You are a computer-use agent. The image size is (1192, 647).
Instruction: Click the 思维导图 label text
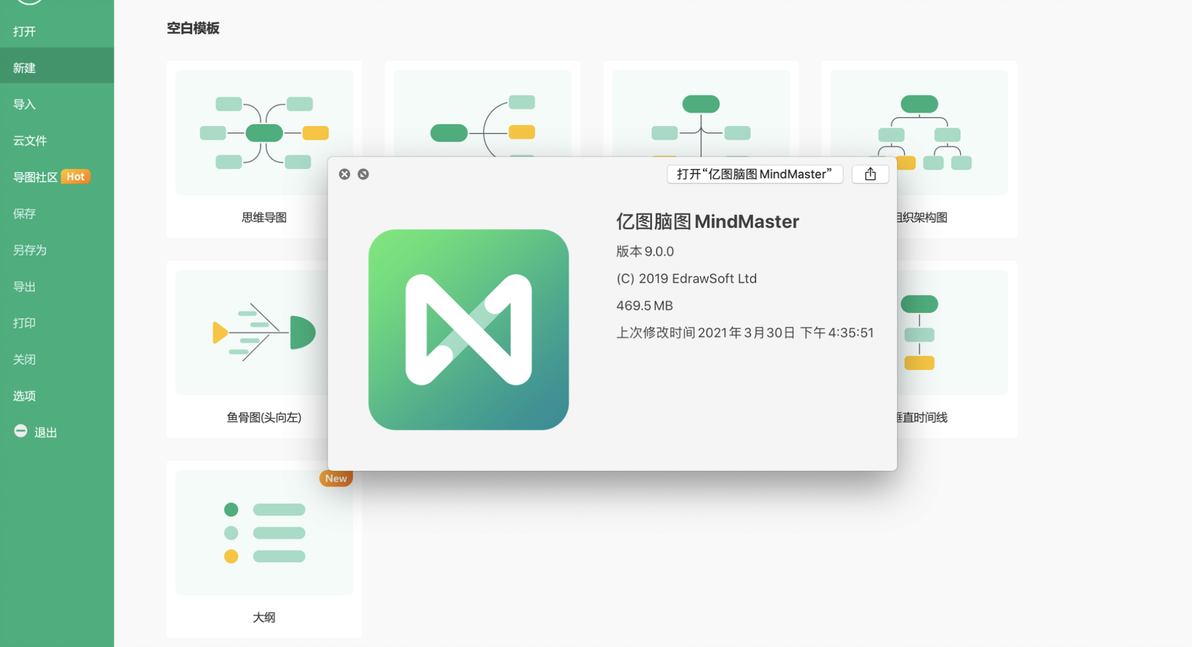point(264,217)
